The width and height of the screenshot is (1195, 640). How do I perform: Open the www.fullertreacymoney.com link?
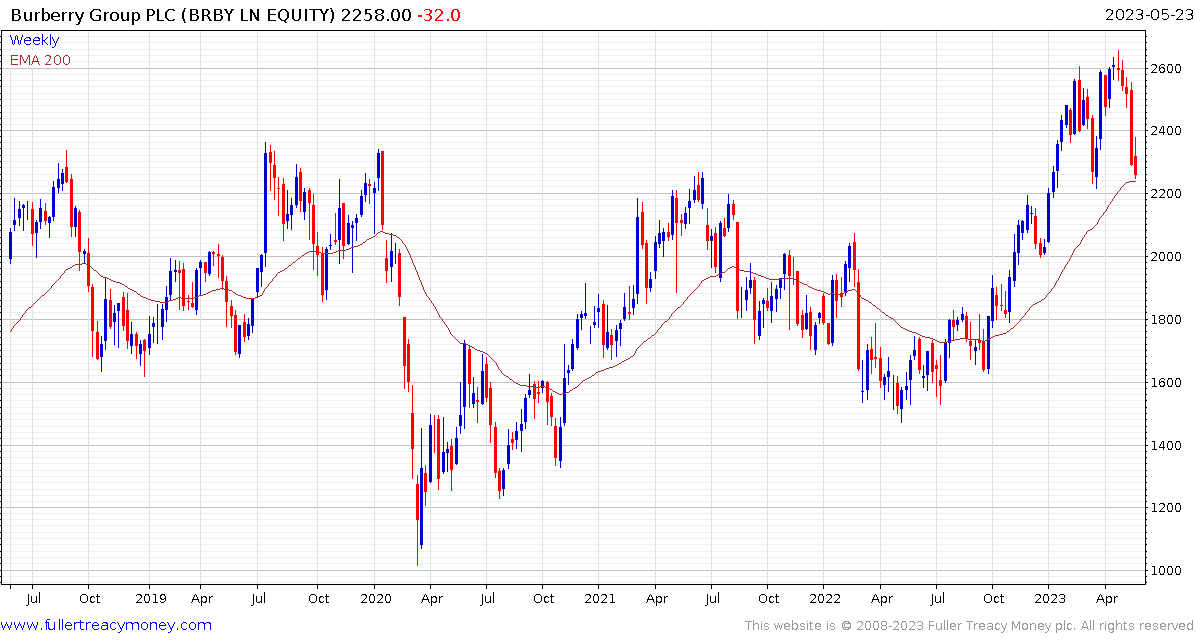coord(107,626)
